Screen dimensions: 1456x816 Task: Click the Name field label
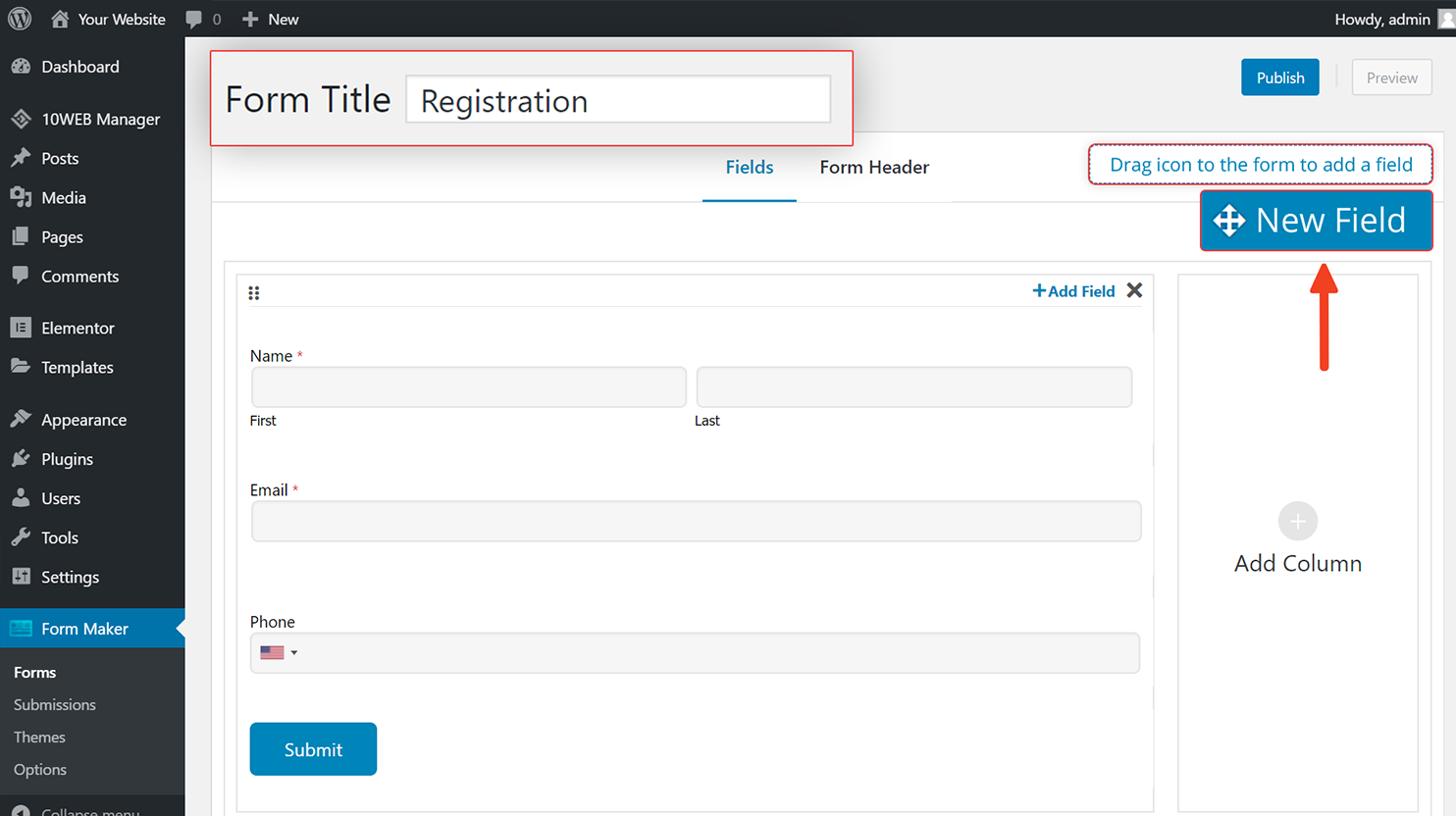coord(271,356)
